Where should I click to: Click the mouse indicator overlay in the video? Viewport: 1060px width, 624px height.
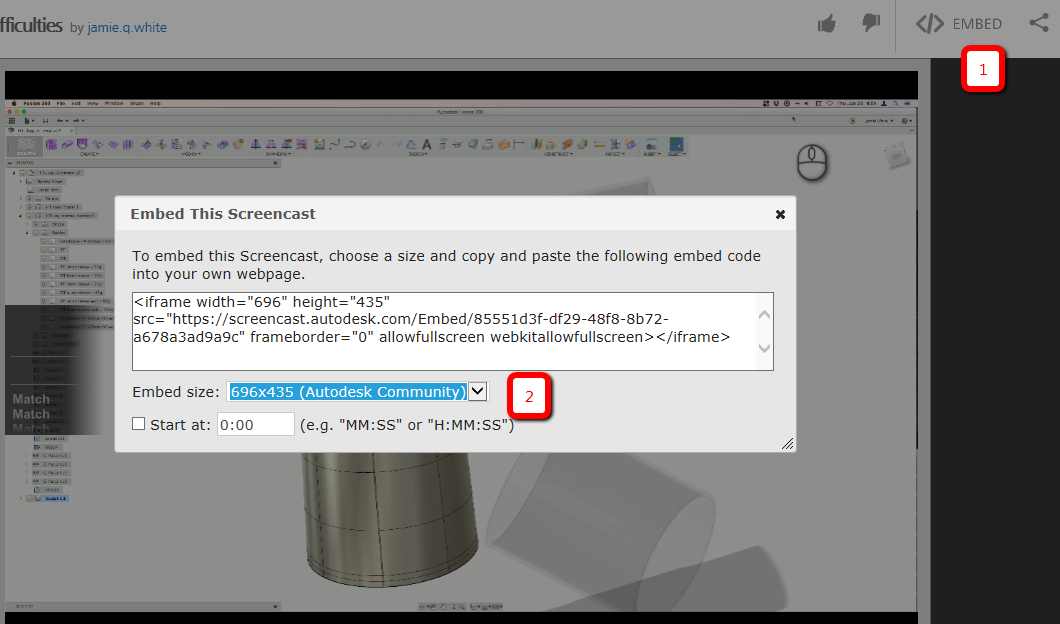pos(812,163)
